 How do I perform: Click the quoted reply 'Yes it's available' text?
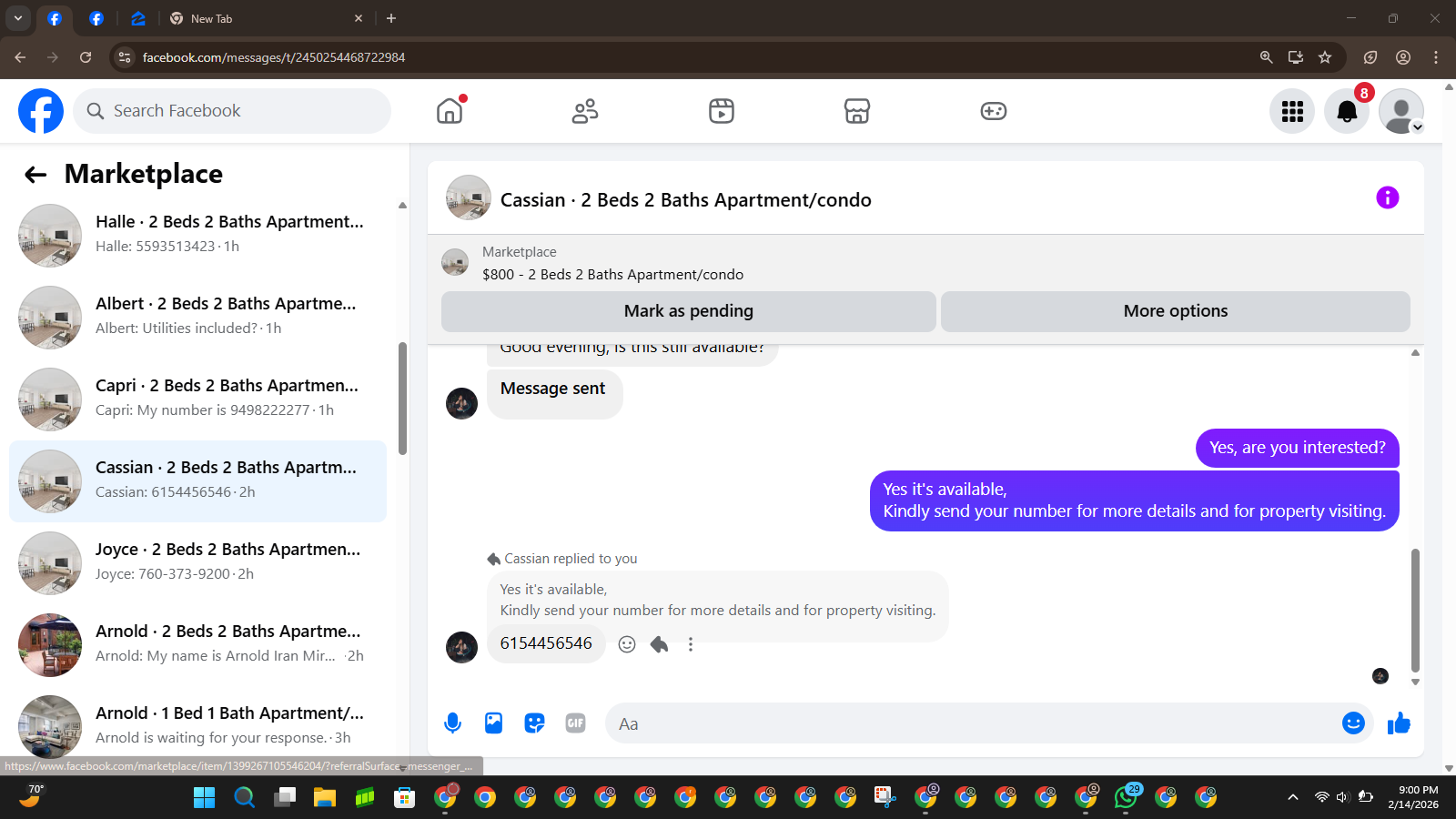tap(717, 600)
